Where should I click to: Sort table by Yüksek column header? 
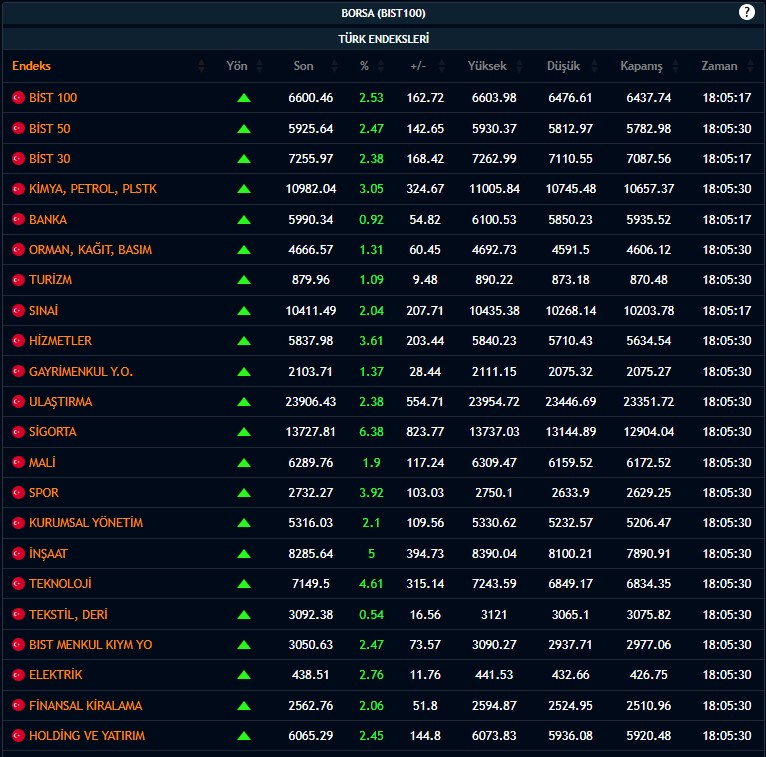pos(487,66)
